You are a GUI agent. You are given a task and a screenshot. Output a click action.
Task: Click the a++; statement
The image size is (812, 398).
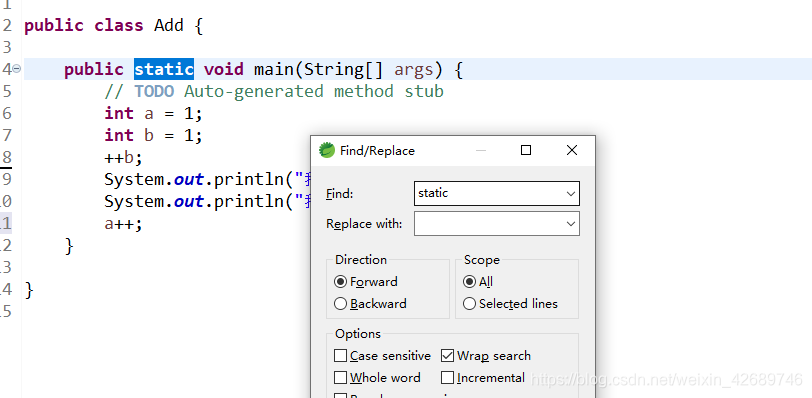coord(123,224)
